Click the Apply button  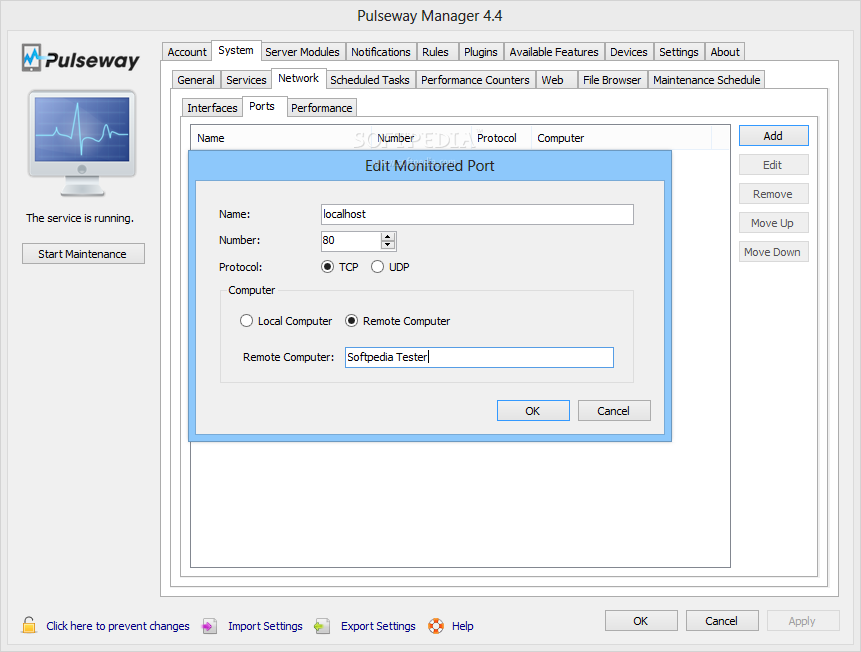coord(803,621)
